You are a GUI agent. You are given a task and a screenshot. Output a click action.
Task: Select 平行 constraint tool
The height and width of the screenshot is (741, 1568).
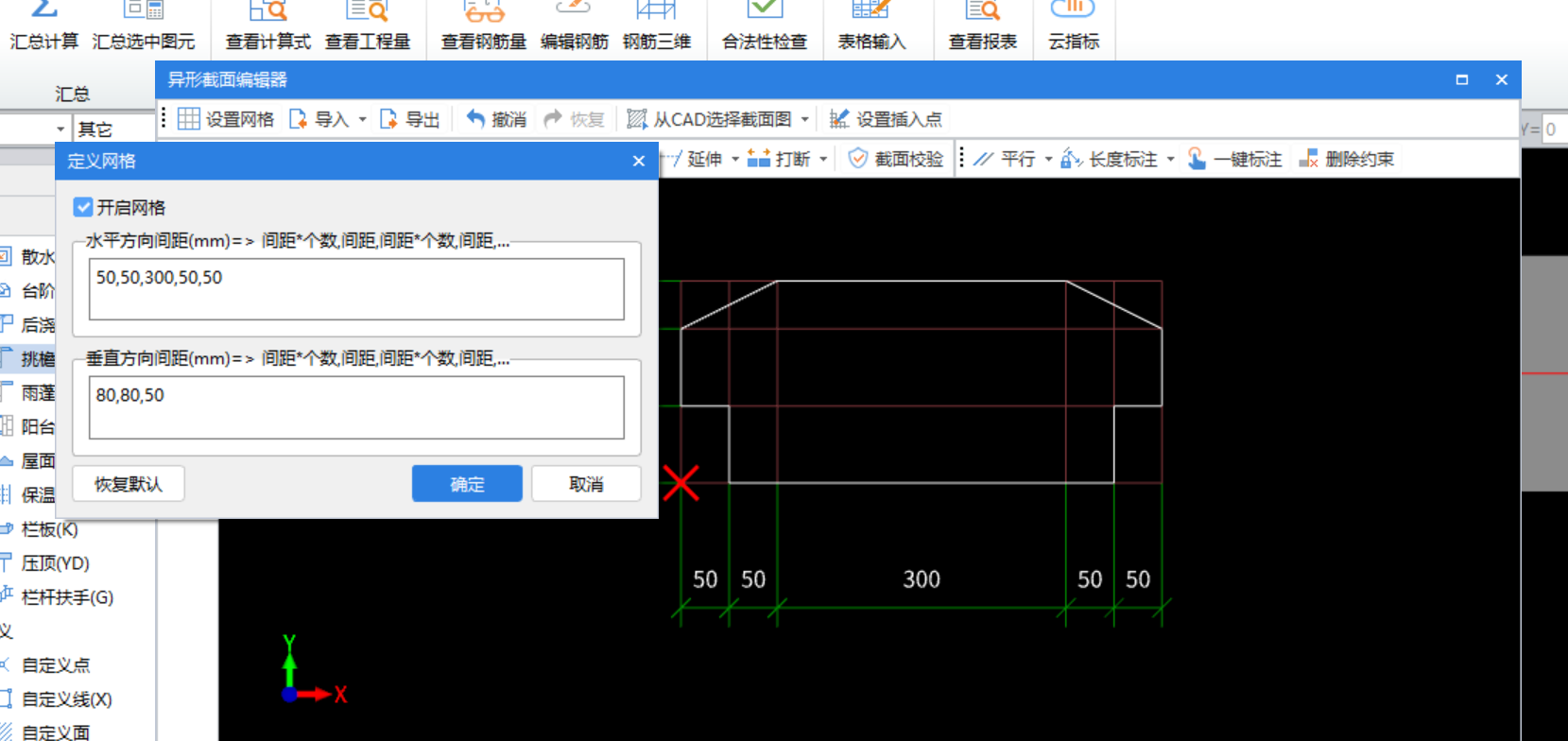point(1005,159)
